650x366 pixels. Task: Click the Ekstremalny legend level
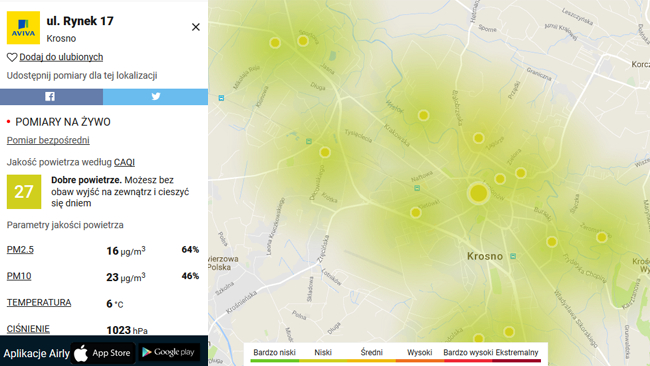click(x=517, y=353)
